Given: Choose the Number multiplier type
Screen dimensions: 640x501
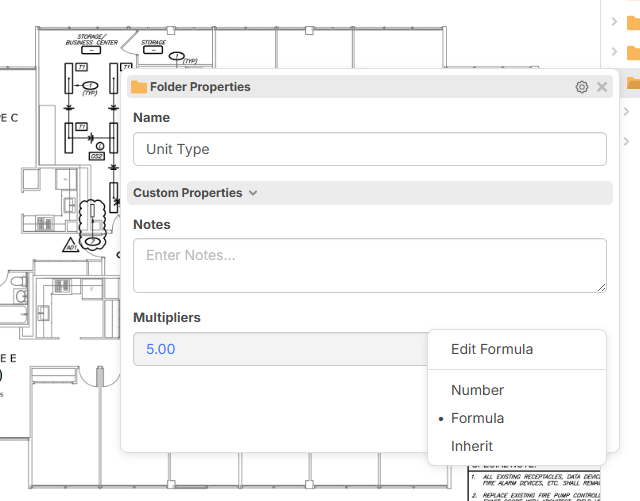Looking at the screenshot, I should pyautogui.click(x=477, y=390).
